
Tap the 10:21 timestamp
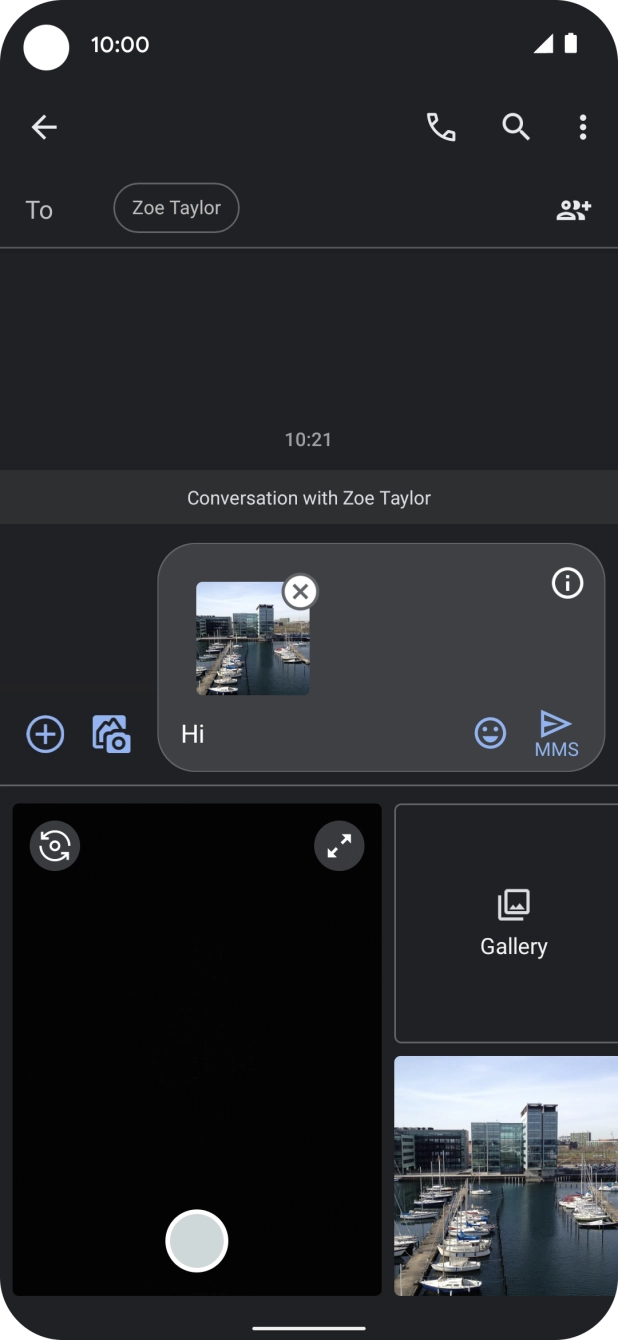[308, 439]
